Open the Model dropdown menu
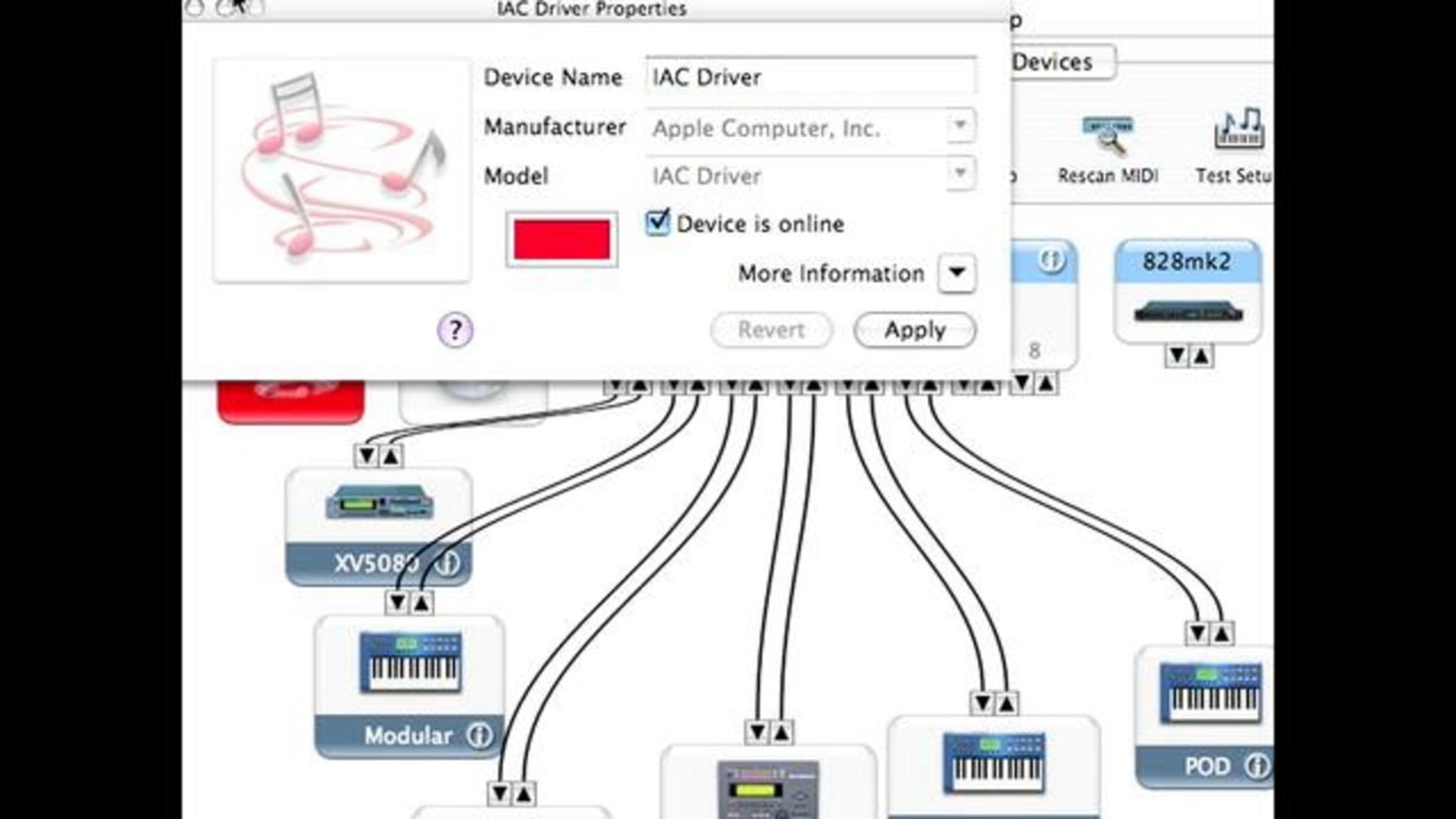 pyautogui.click(x=960, y=174)
